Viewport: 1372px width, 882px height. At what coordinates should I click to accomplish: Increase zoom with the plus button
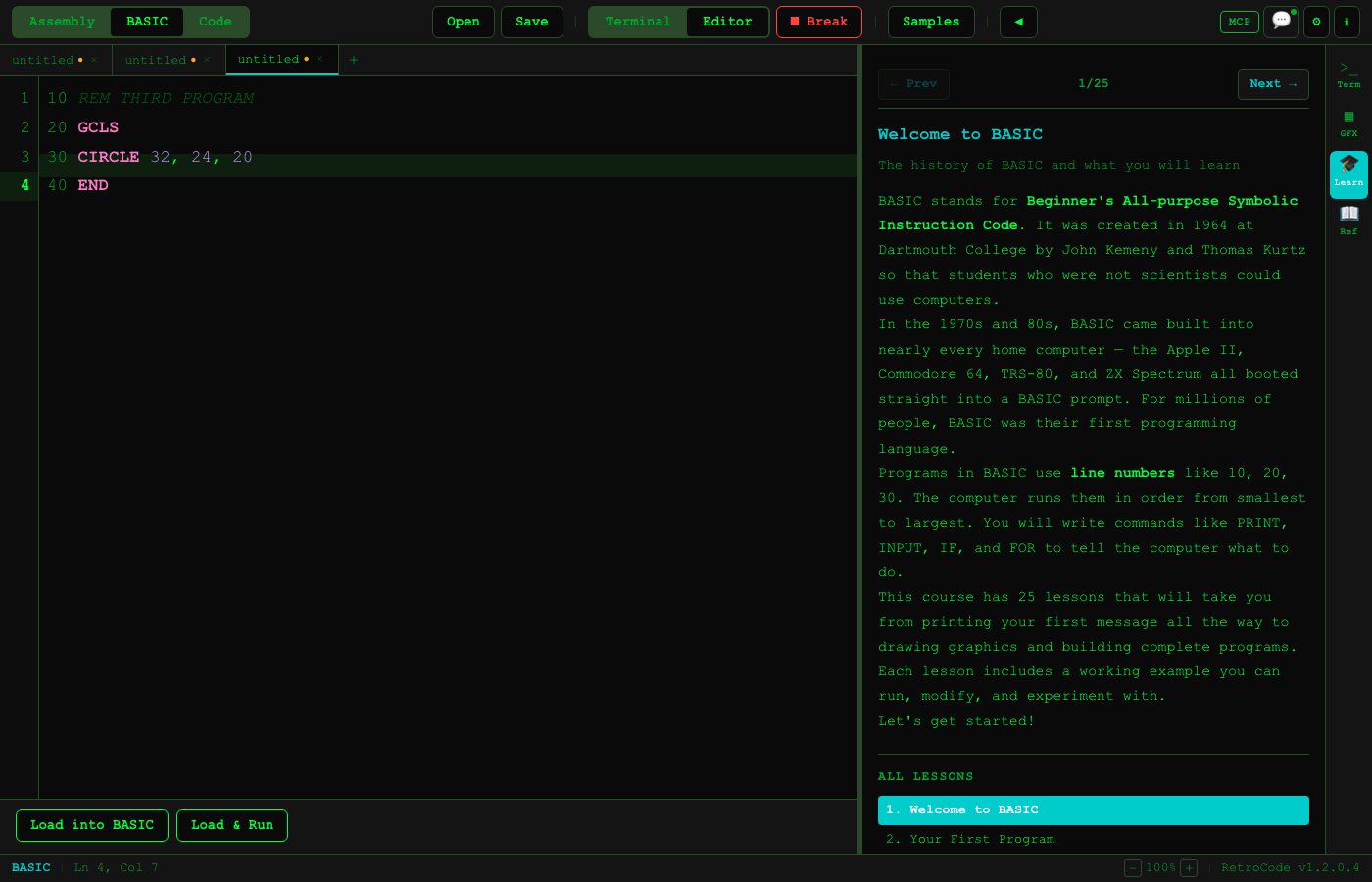coord(1189,868)
